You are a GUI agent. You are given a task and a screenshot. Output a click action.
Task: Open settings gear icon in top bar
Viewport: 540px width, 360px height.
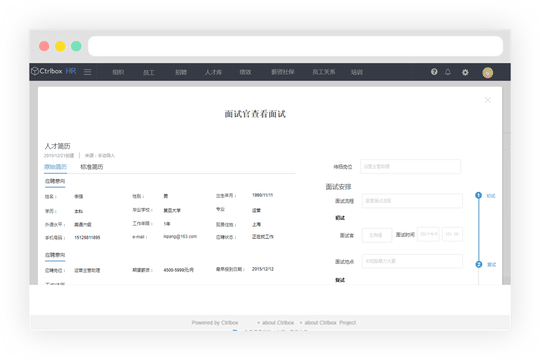point(465,72)
